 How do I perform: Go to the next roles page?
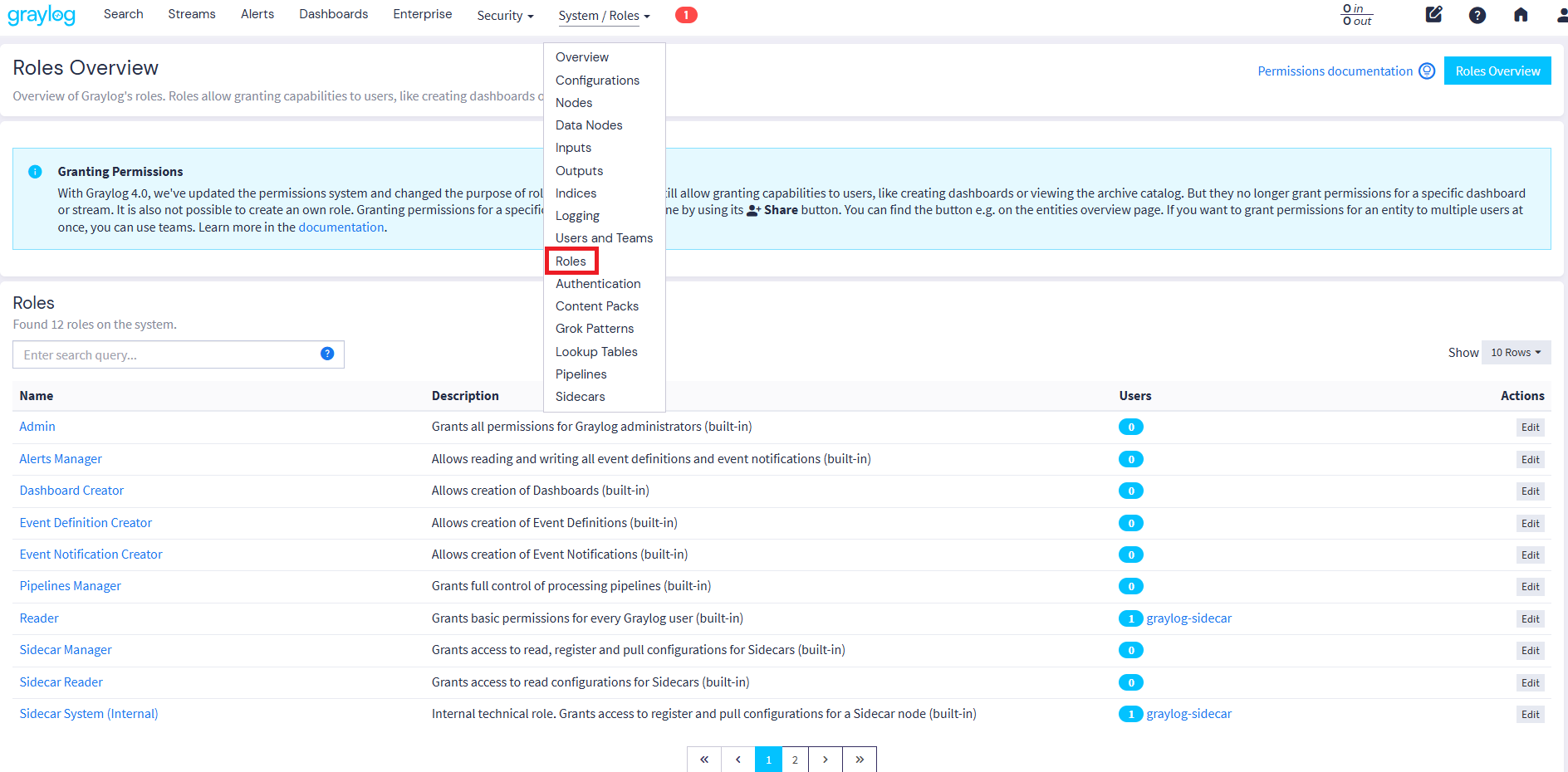tap(825, 760)
